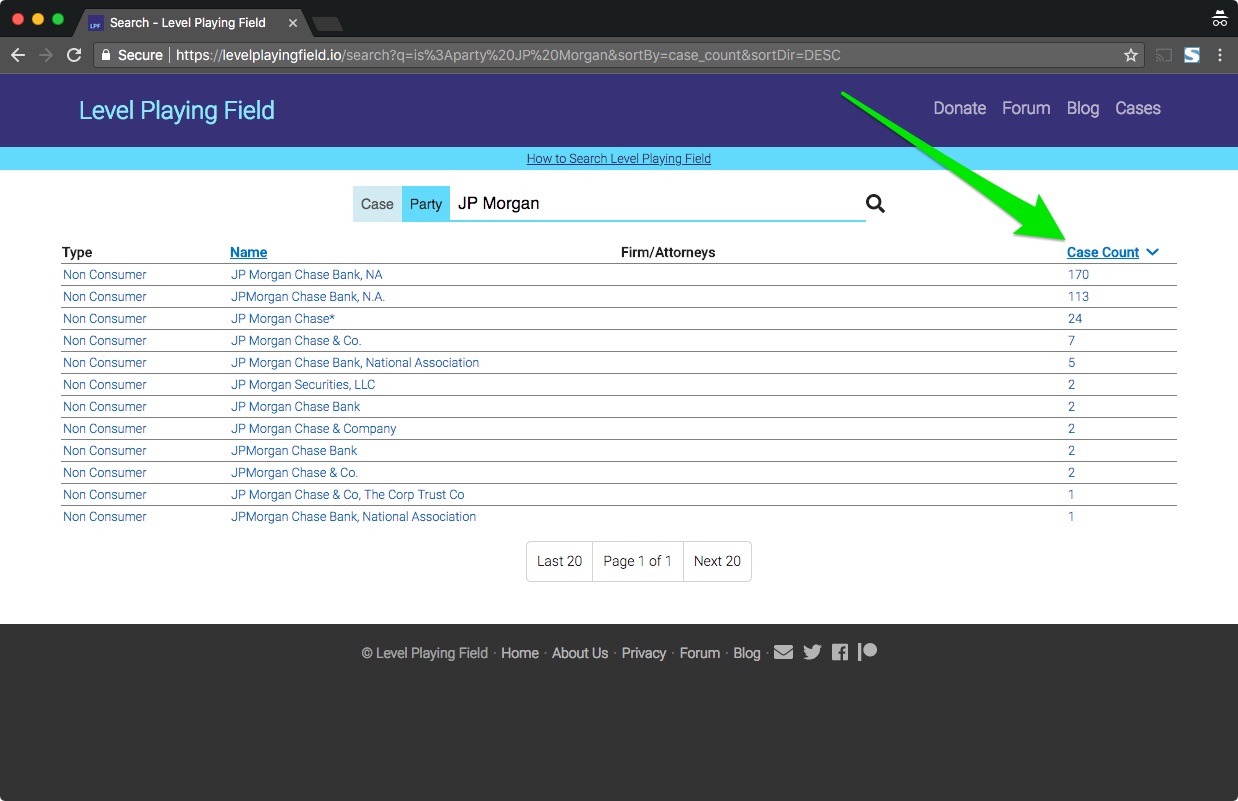Screen dimensions: 1238x801
Task: Click Non Consumer in JP Morgan Securities row
Action: tap(105, 384)
